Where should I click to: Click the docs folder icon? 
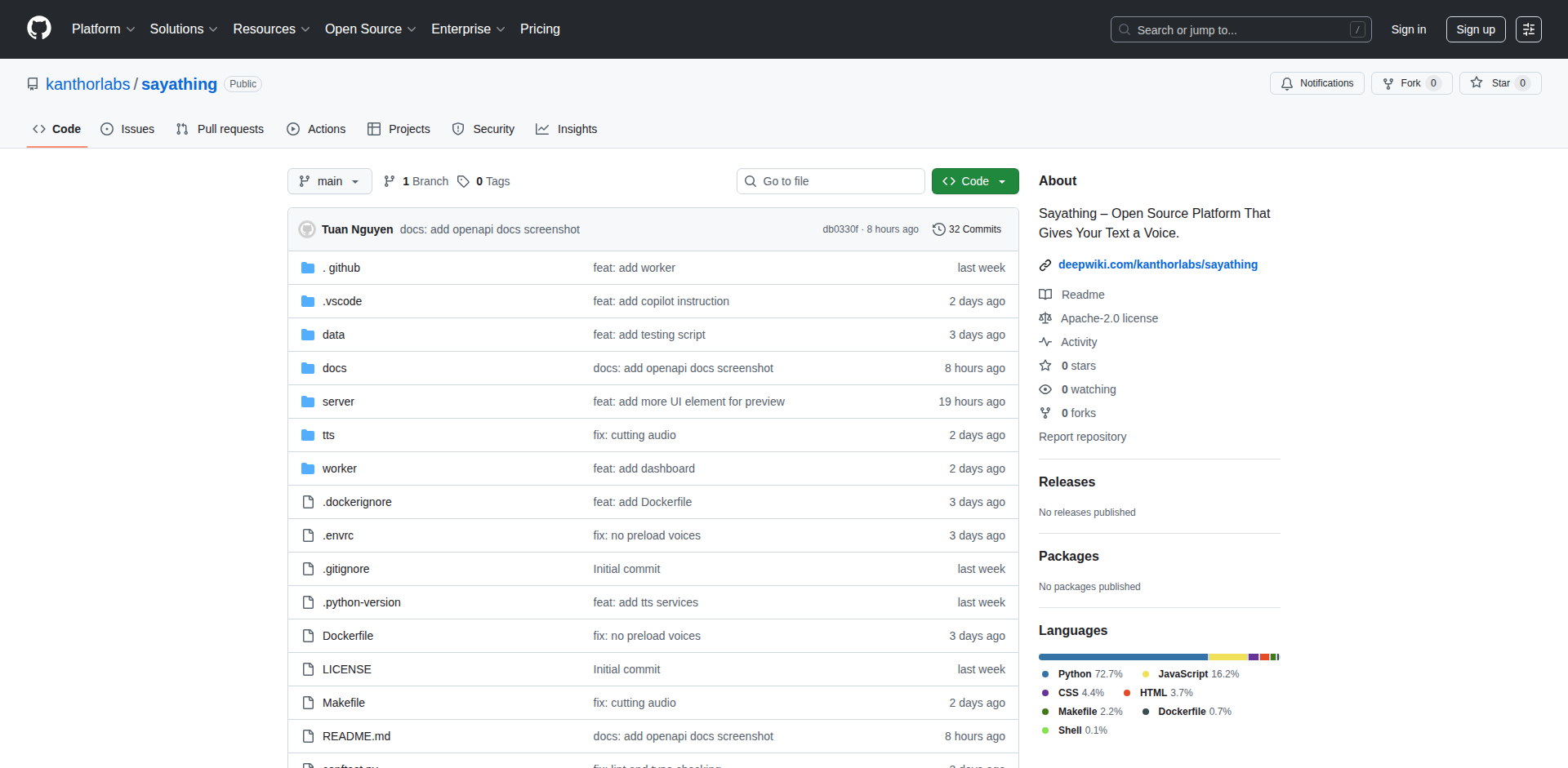click(x=308, y=368)
